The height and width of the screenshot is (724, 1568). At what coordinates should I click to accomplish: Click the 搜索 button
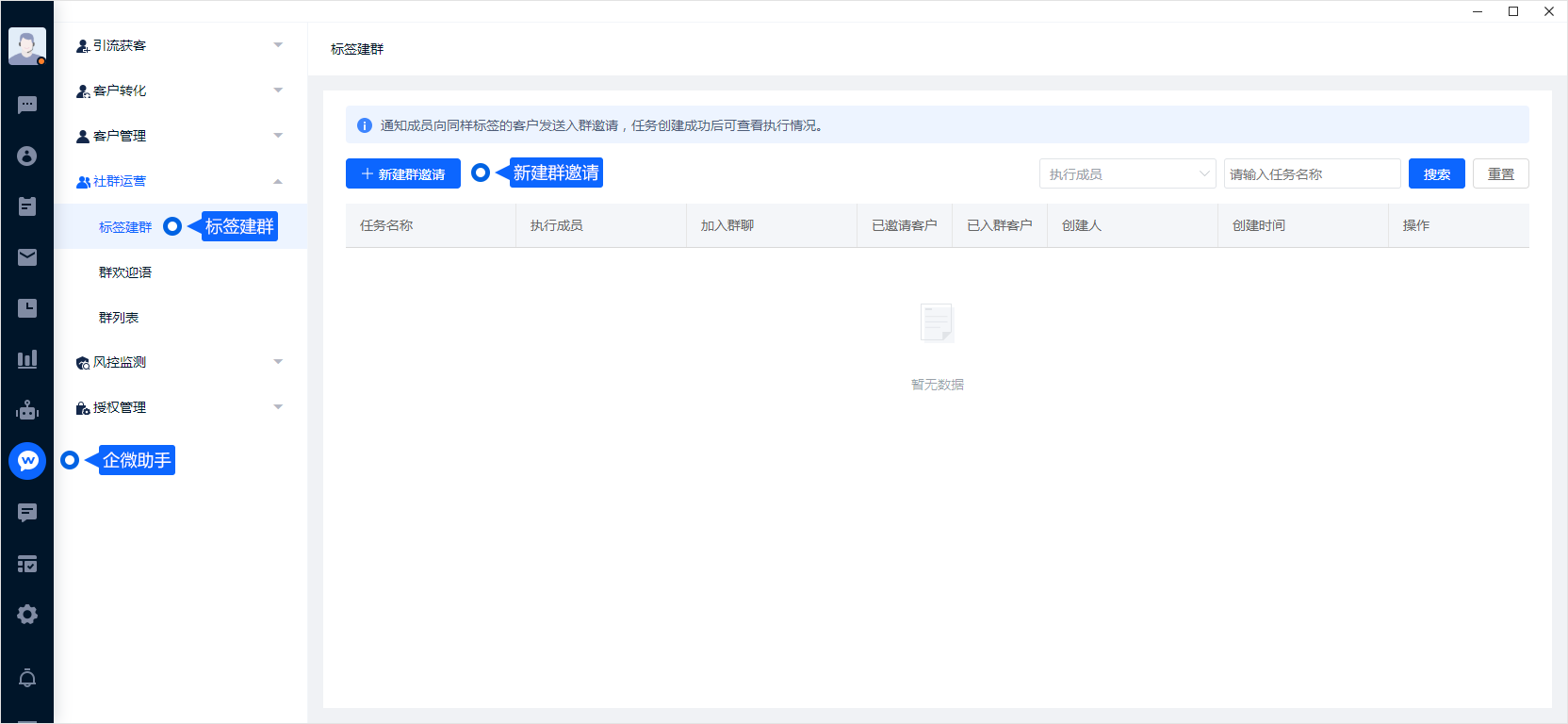[x=1437, y=173]
